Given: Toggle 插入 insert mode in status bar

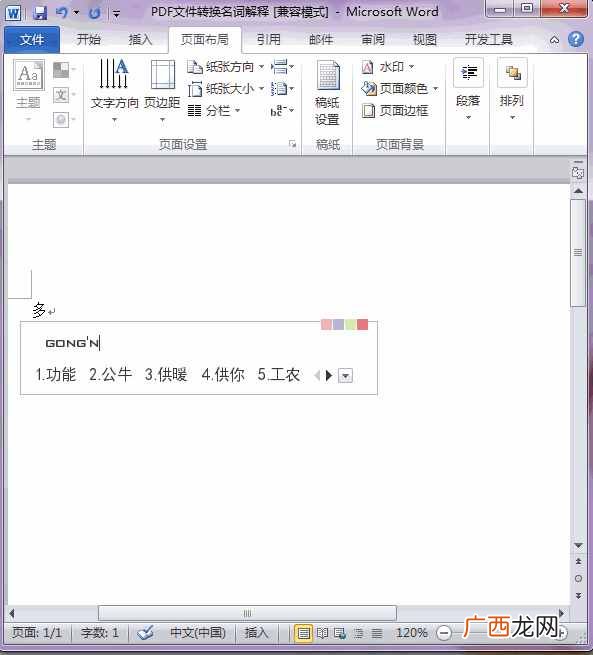Looking at the screenshot, I should tap(256, 633).
